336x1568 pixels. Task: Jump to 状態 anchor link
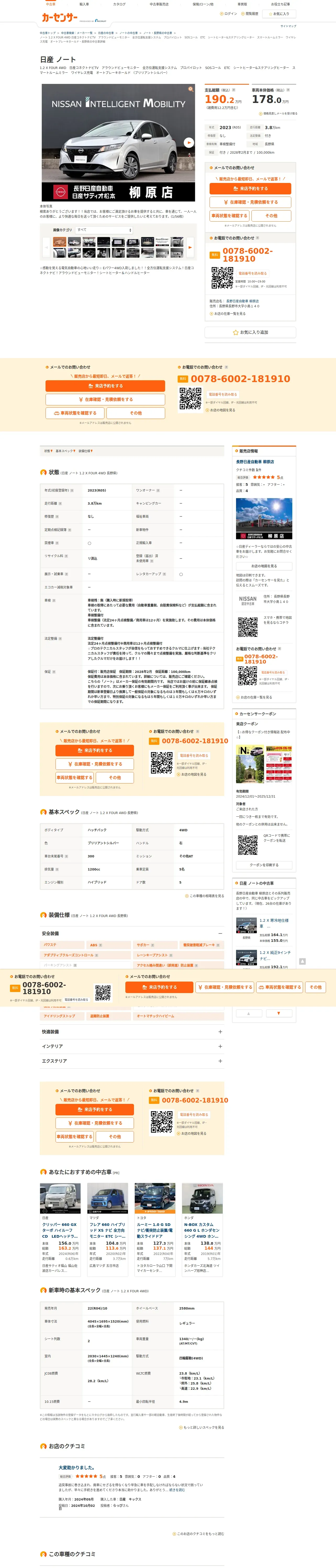point(48,451)
